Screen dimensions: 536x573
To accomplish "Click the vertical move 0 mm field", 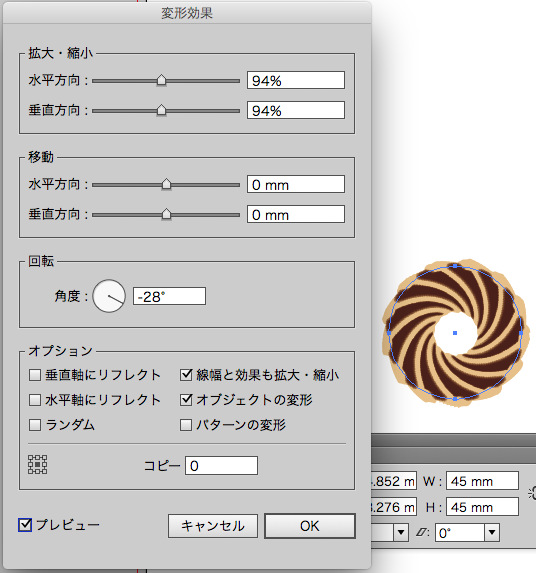I will pos(296,214).
